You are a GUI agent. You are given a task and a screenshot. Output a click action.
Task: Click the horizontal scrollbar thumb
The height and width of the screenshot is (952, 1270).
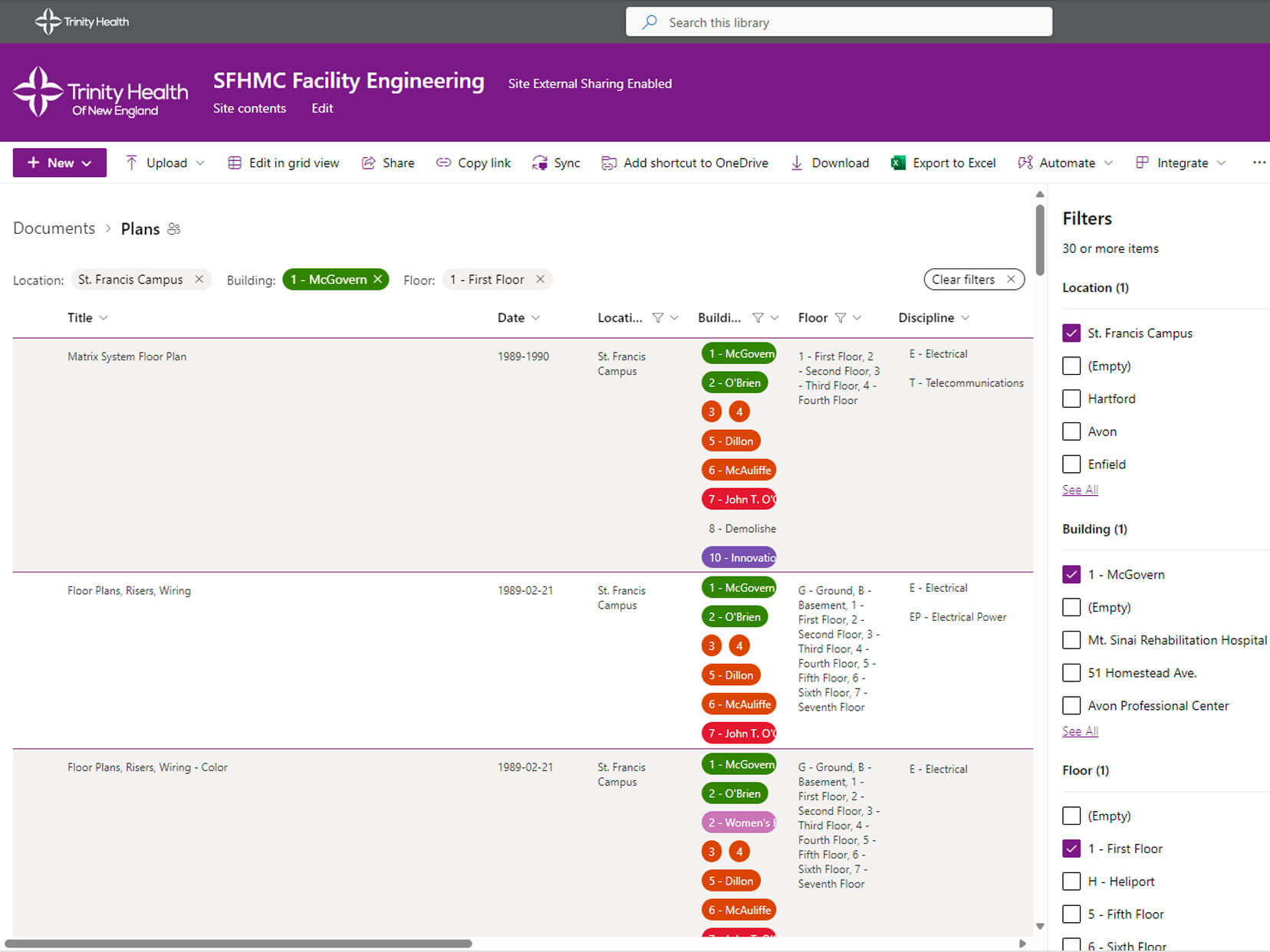coord(239,944)
